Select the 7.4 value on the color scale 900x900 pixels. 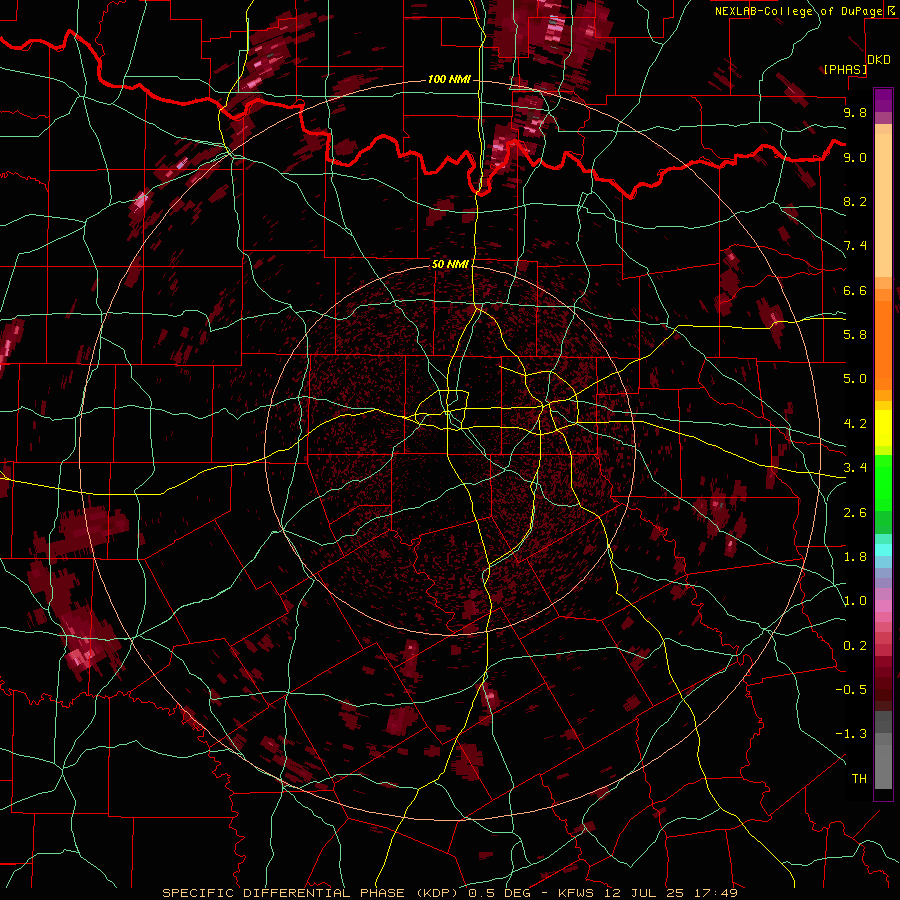[855, 246]
